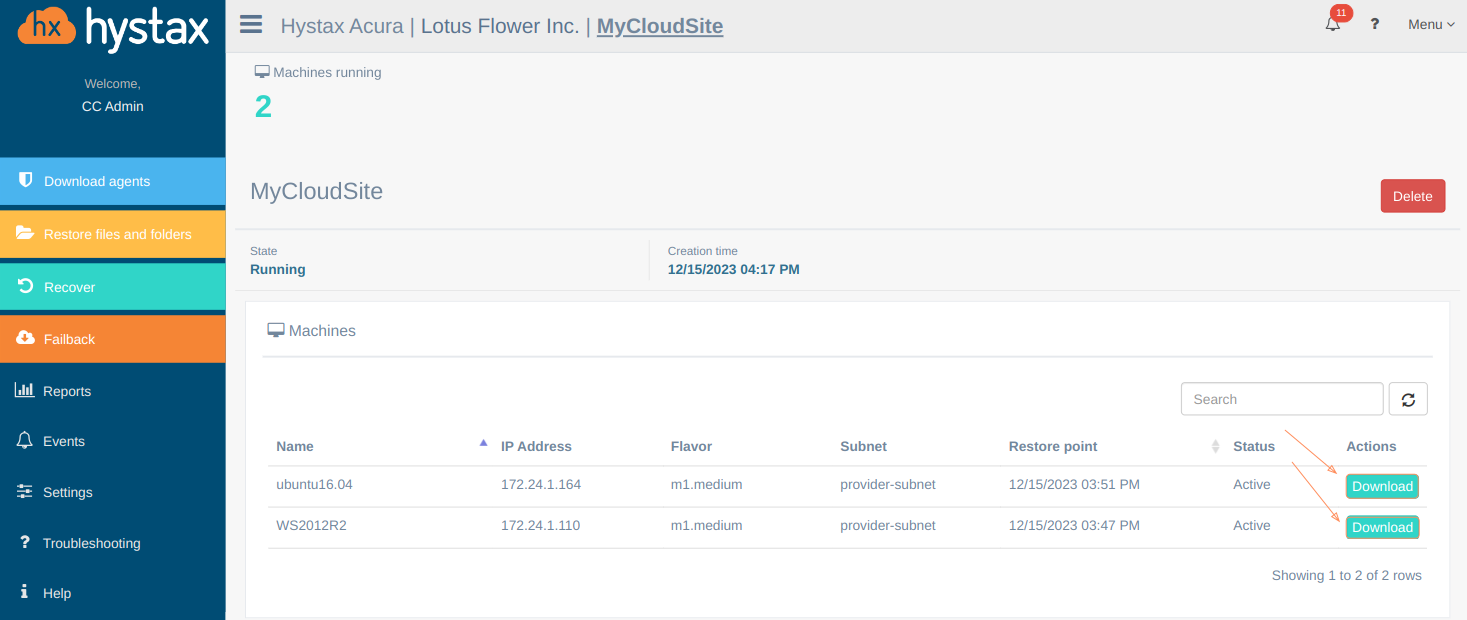Open Events in sidebar
1467x620 pixels.
[64, 441]
